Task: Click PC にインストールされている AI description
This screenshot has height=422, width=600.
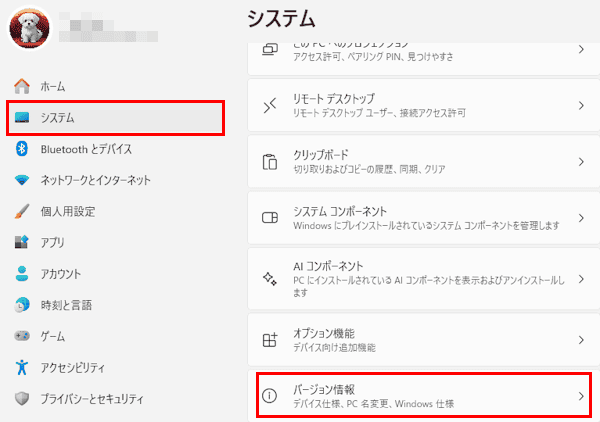Action: (429, 287)
